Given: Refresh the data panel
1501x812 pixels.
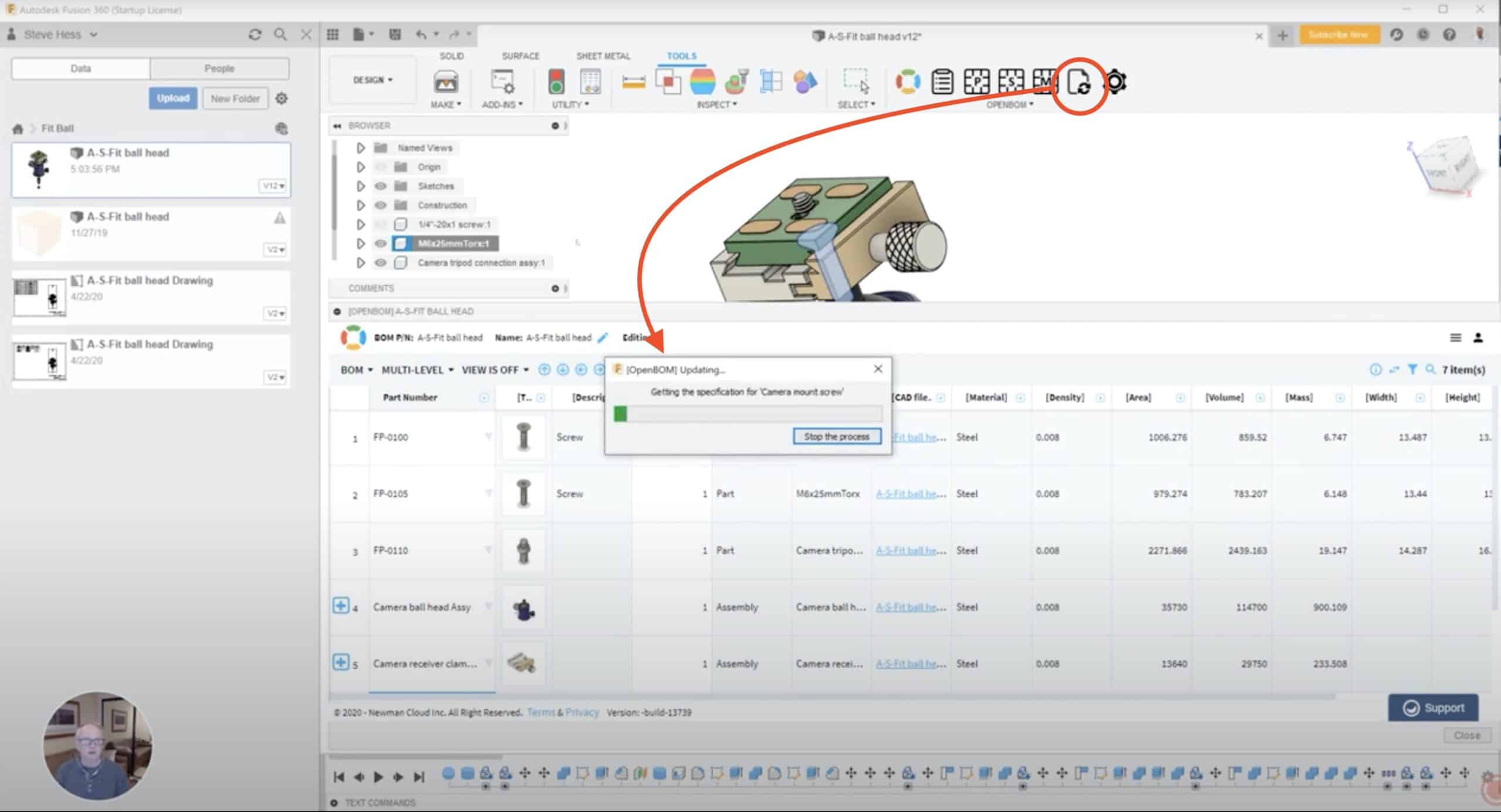Looking at the screenshot, I should pos(254,35).
